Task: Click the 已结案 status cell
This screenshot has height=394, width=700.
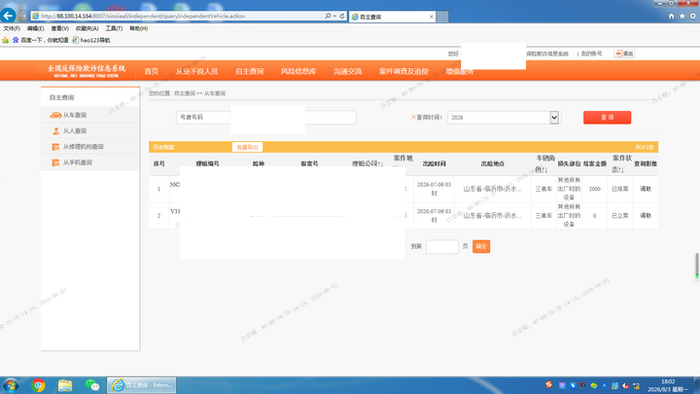Action: point(620,189)
